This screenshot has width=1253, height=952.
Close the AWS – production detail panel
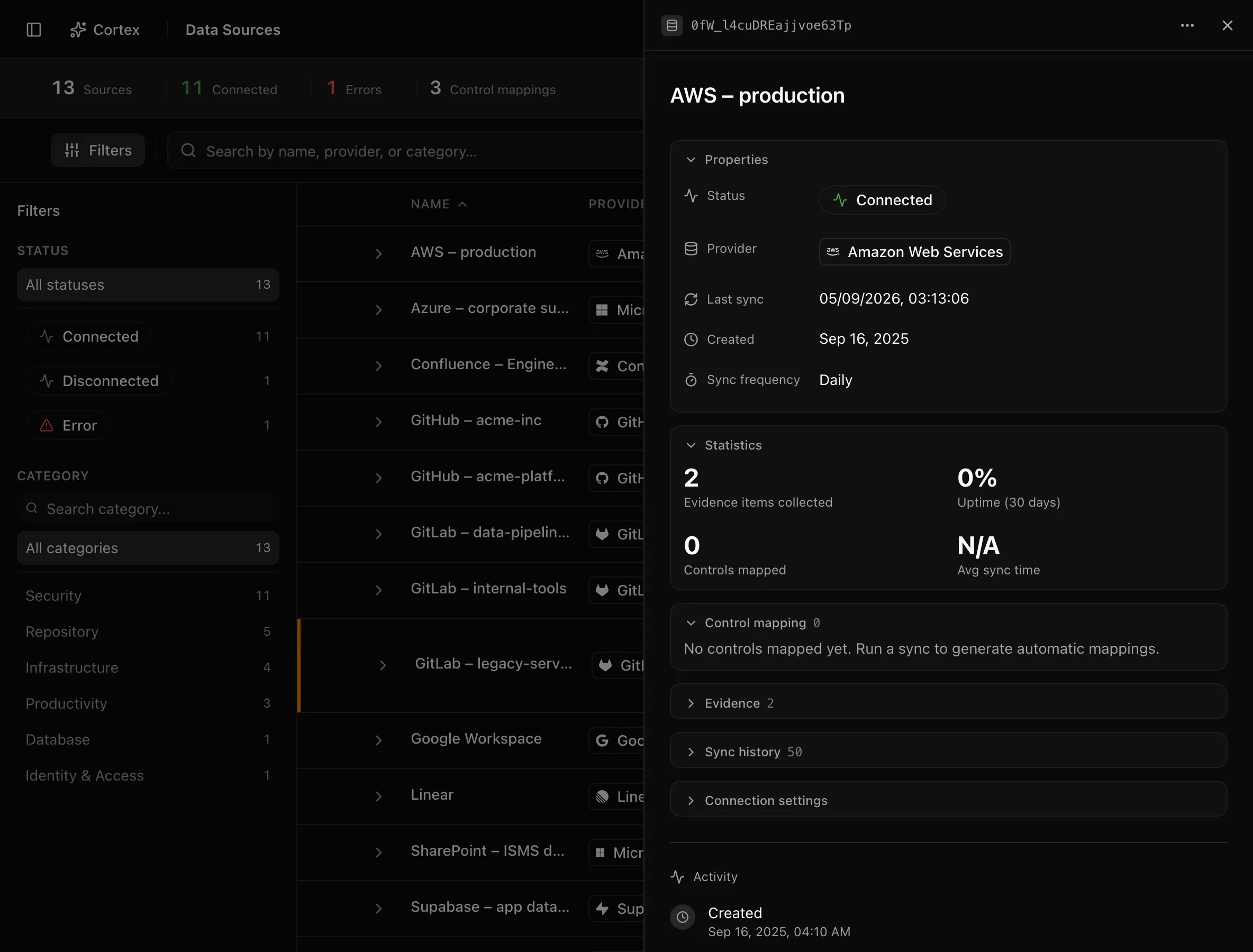[x=1228, y=25]
